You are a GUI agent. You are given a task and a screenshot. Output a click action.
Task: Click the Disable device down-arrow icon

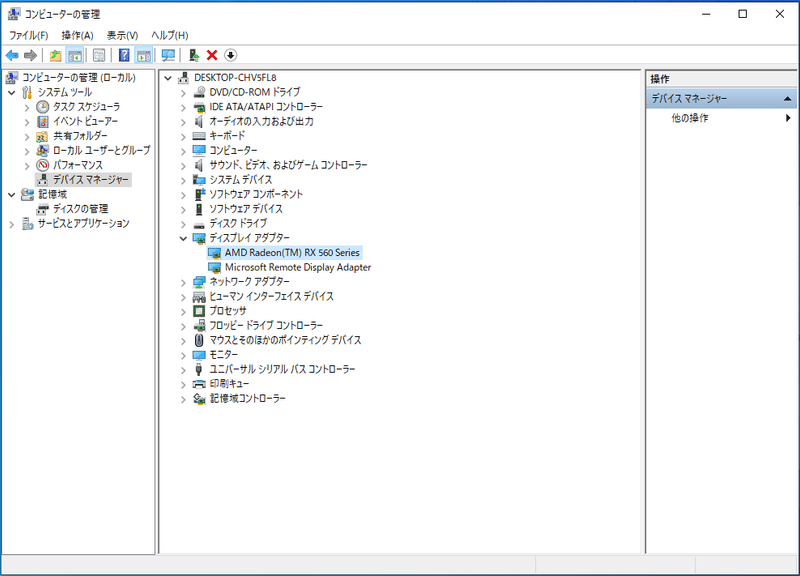pyautogui.click(x=231, y=55)
